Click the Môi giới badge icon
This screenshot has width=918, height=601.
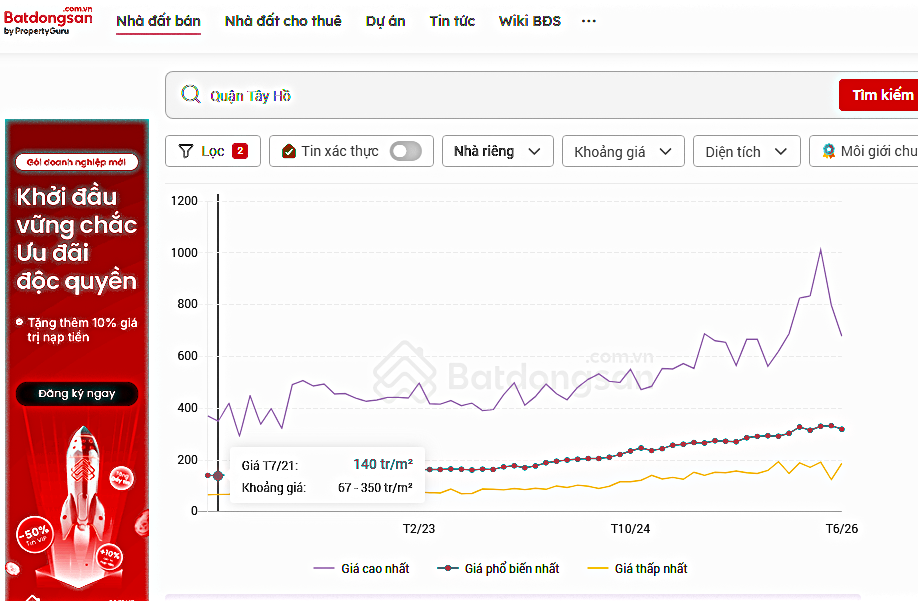[x=828, y=152]
